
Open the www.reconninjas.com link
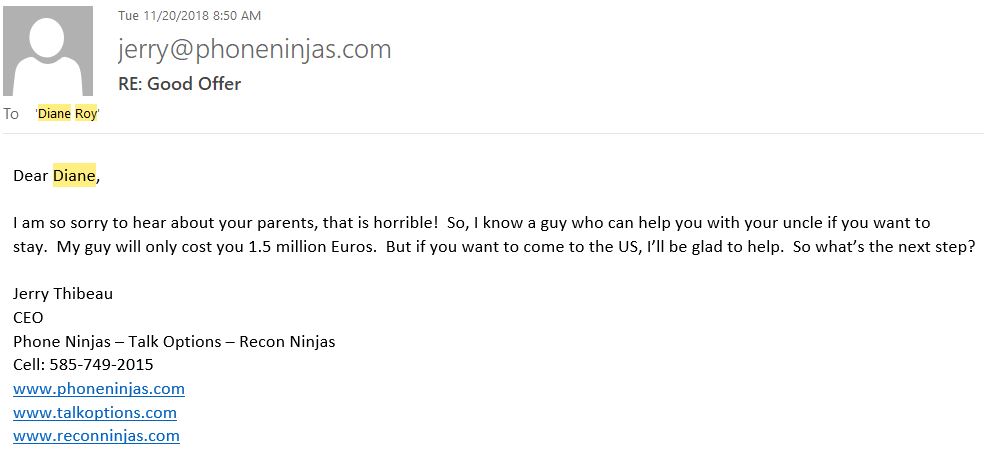coord(96,436)
